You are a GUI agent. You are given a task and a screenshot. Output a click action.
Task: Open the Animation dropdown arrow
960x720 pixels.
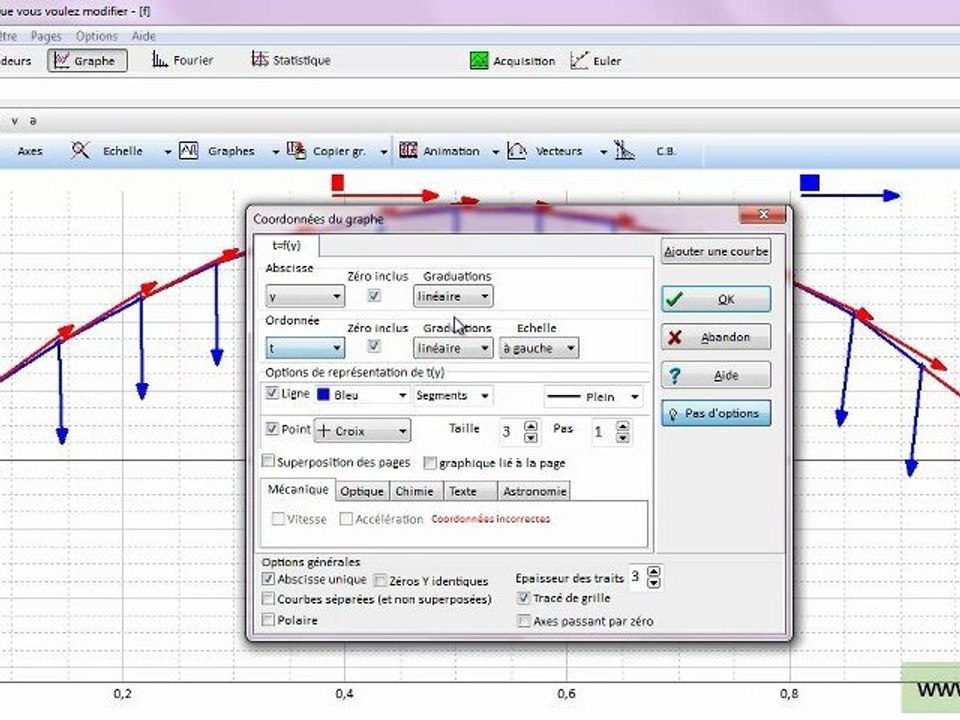pos(495,151)
